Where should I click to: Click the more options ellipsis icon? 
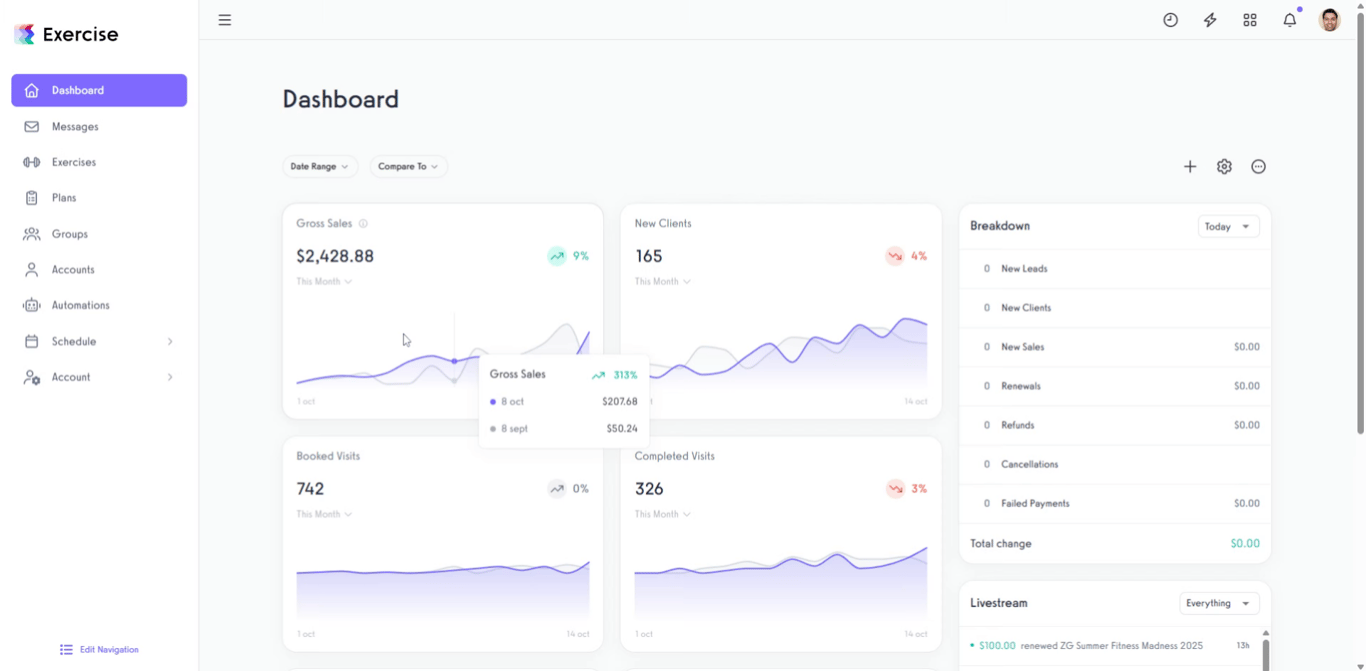1259,167
